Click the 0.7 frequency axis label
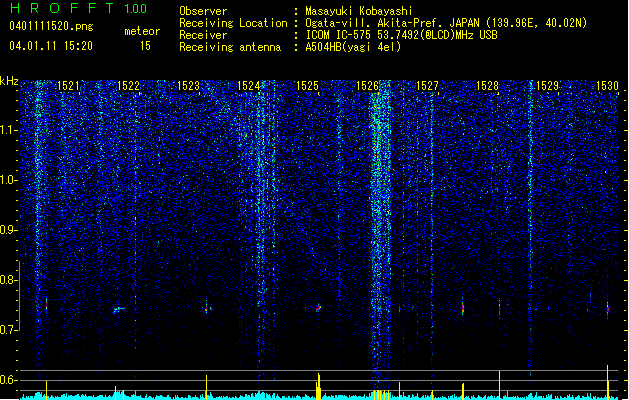Image resolution: width=629 pixels, height=400 pixels. point(8,330)
